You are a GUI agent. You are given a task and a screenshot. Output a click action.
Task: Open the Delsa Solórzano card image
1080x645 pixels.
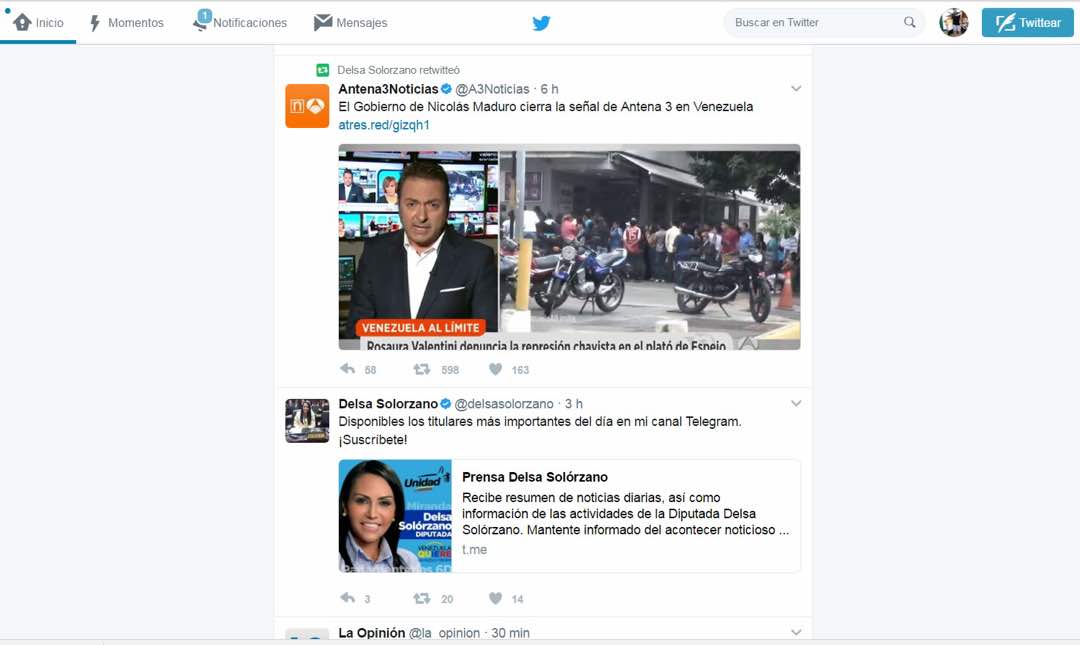(x=395, y=516)
